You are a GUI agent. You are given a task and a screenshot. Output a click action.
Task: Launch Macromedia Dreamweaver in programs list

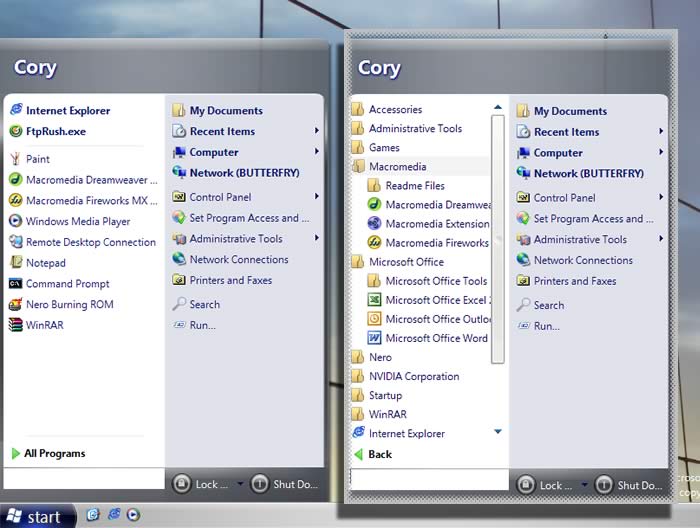(x=429, y=205)
